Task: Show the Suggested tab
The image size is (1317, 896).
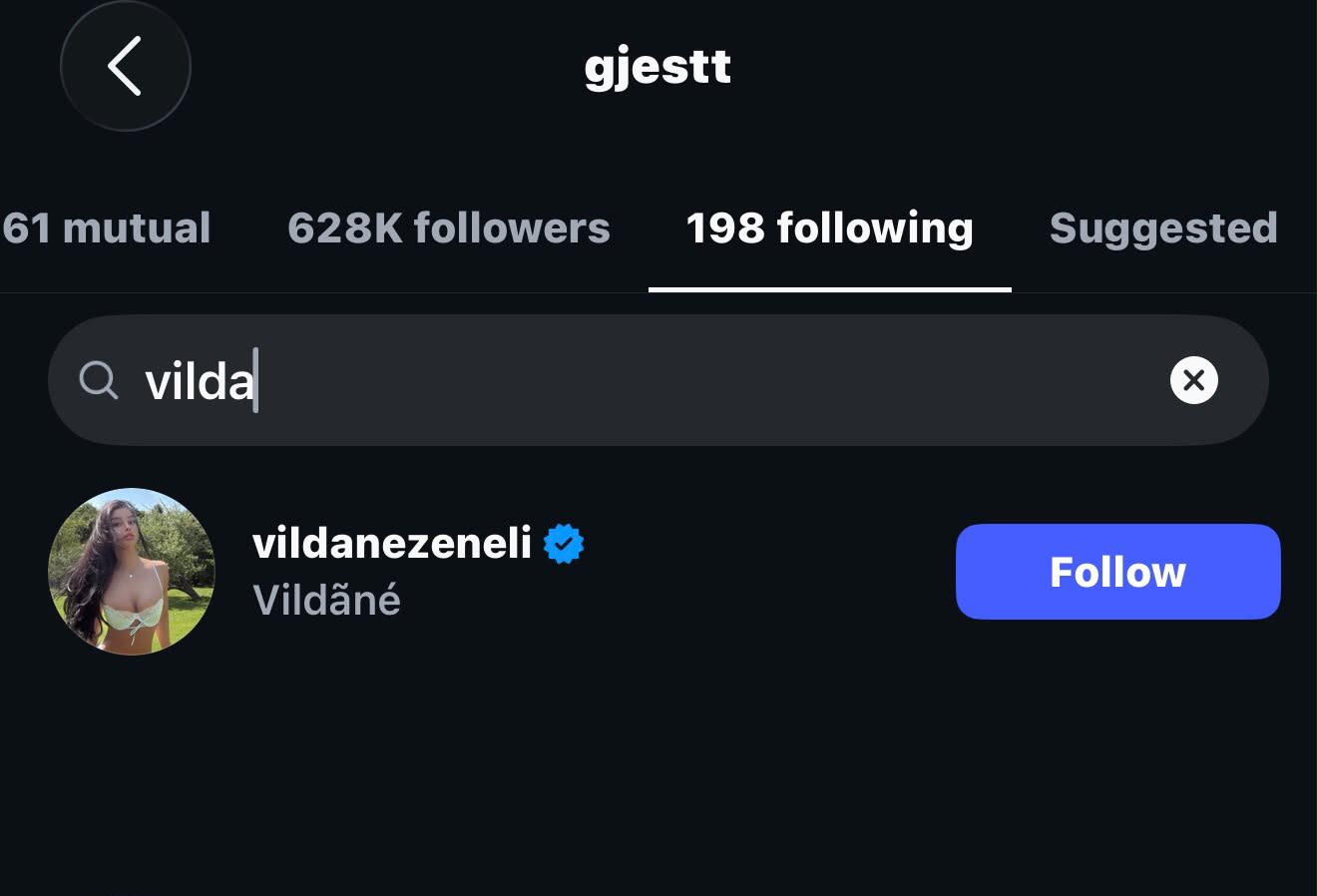Action: [x=1163, y=227]
